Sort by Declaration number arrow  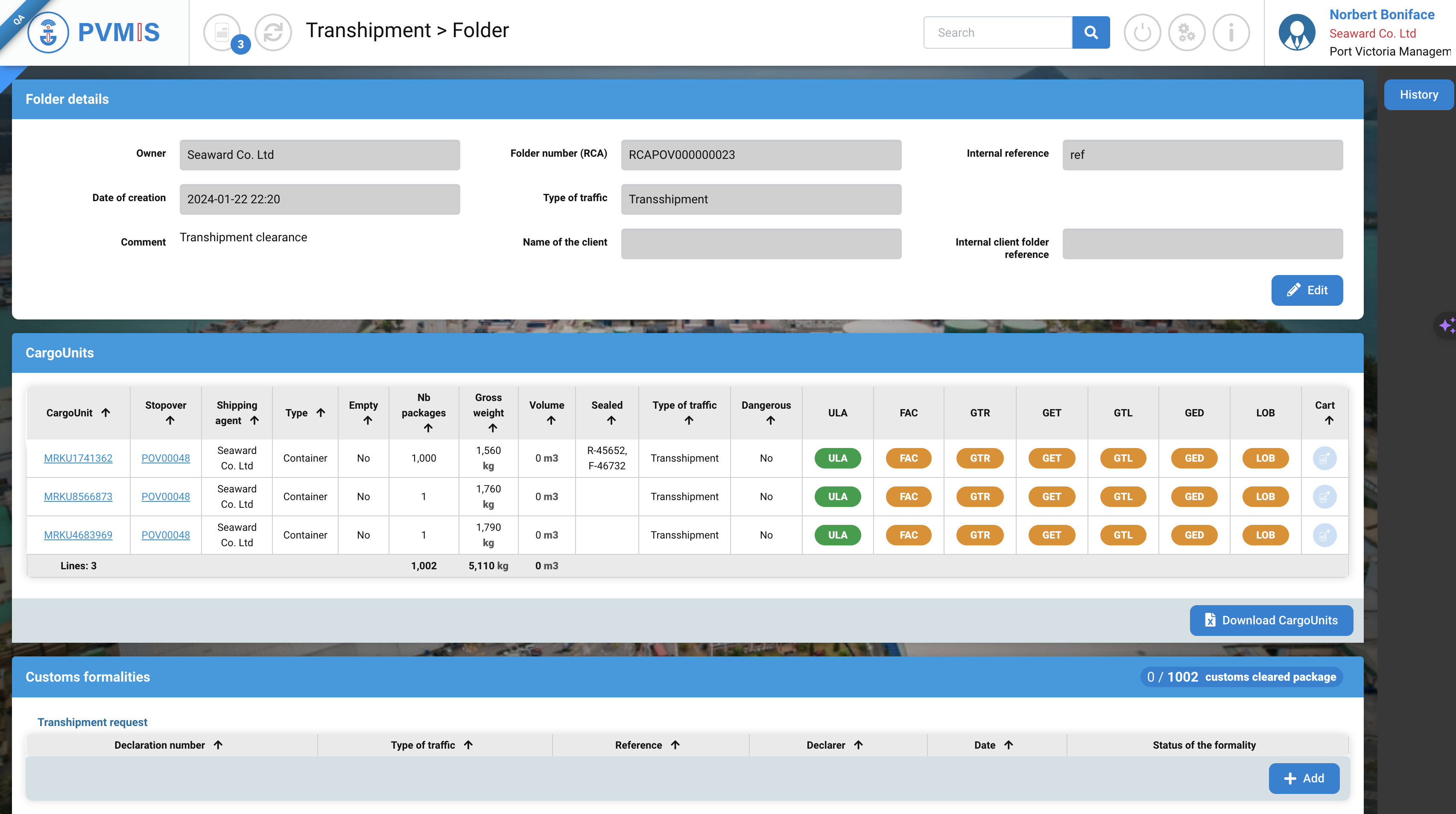coord(218,745)
